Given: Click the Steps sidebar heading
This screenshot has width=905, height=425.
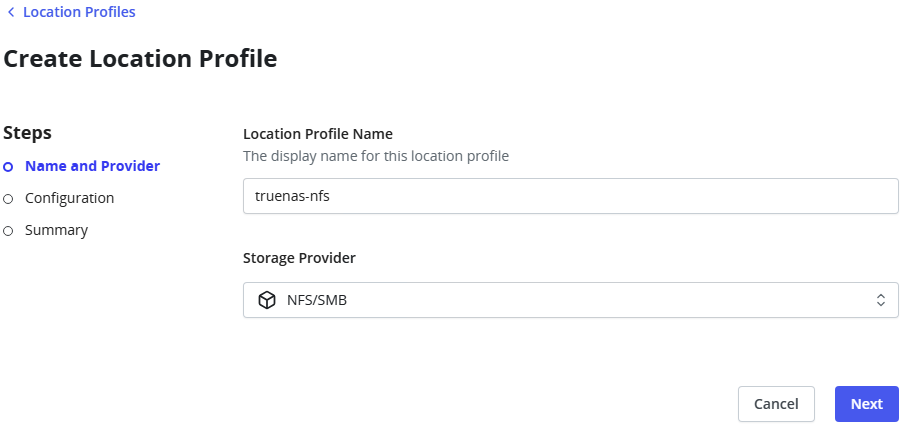Looking at the screenshot, I should 28,133.
